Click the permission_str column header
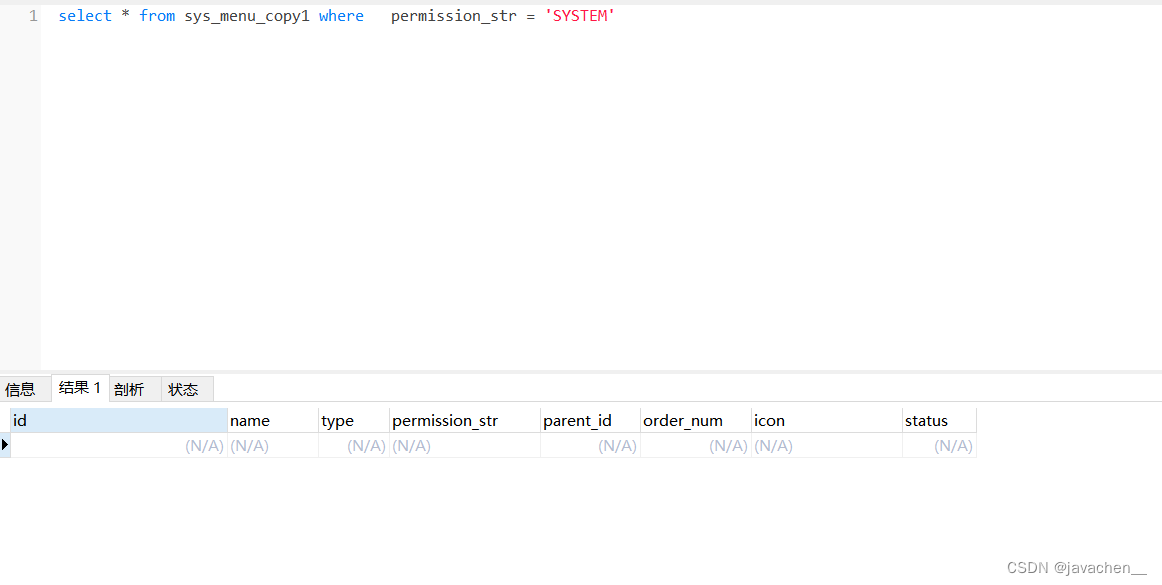Viewport: 1162px width, 585px height. click(444, 420)
